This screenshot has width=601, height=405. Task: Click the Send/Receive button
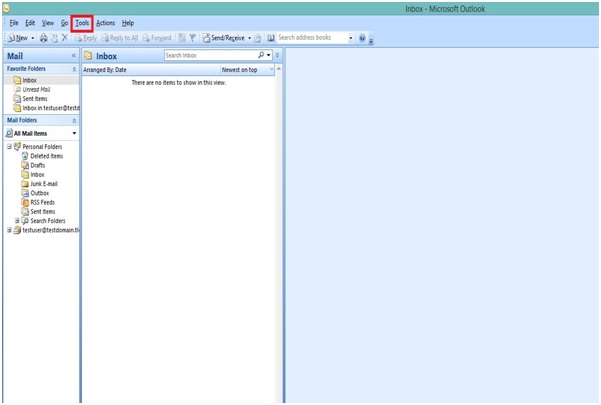coord(224,38)
